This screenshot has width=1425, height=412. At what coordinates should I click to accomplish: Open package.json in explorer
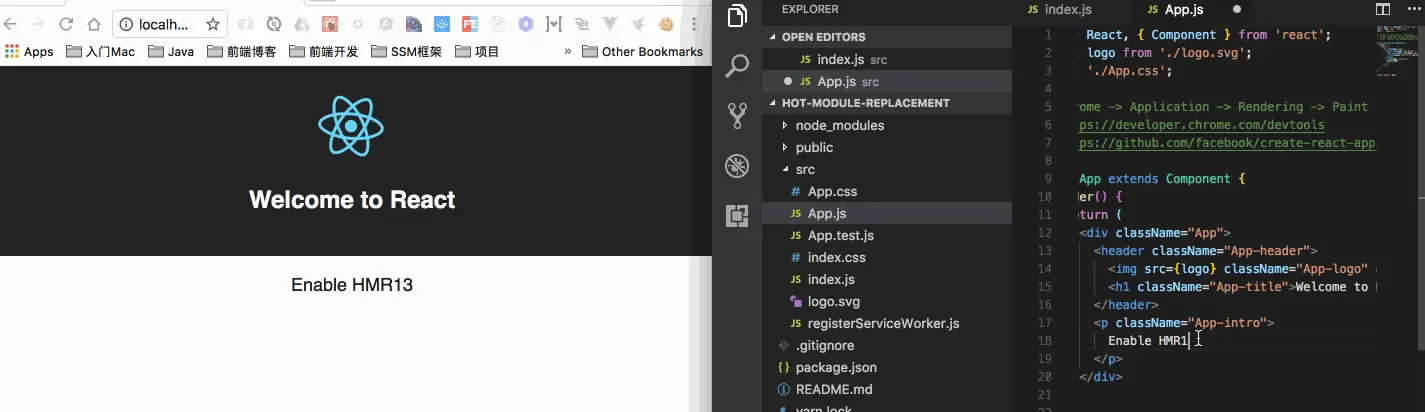pos(887,367)
